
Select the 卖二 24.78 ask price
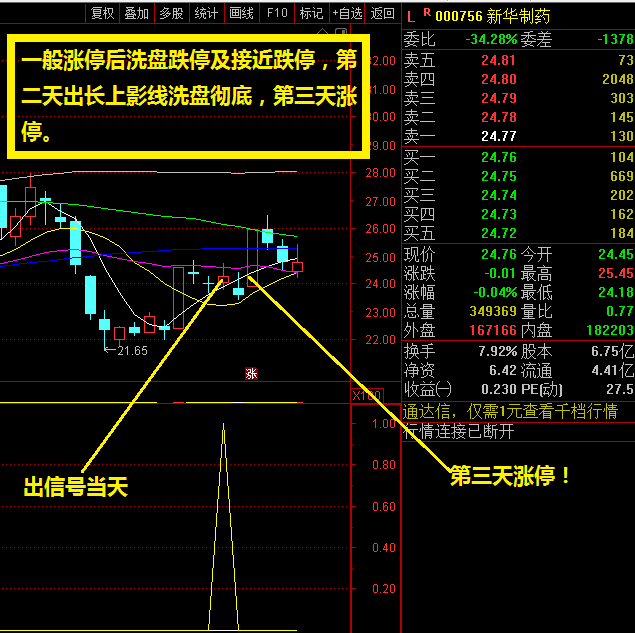[499, 117]
